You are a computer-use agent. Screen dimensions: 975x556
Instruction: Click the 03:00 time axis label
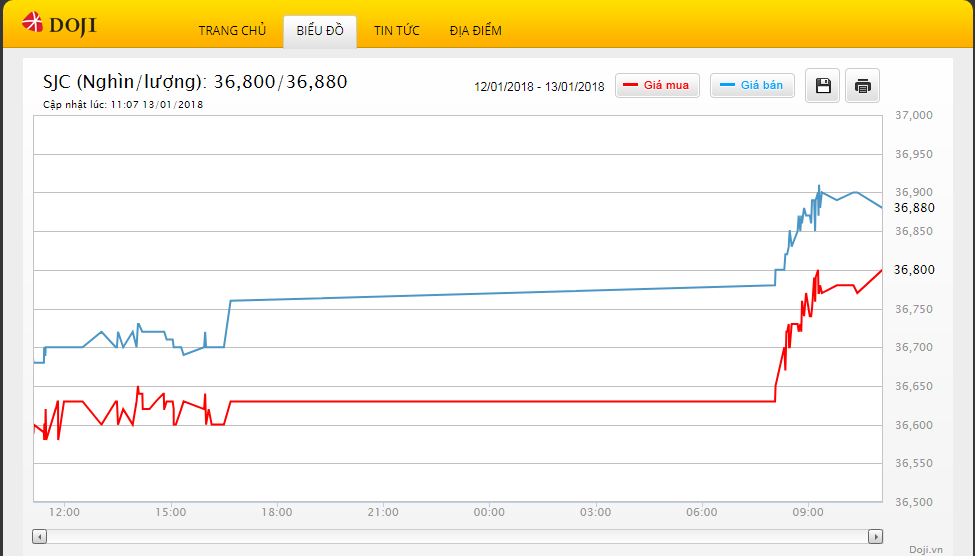click(596, 512)
